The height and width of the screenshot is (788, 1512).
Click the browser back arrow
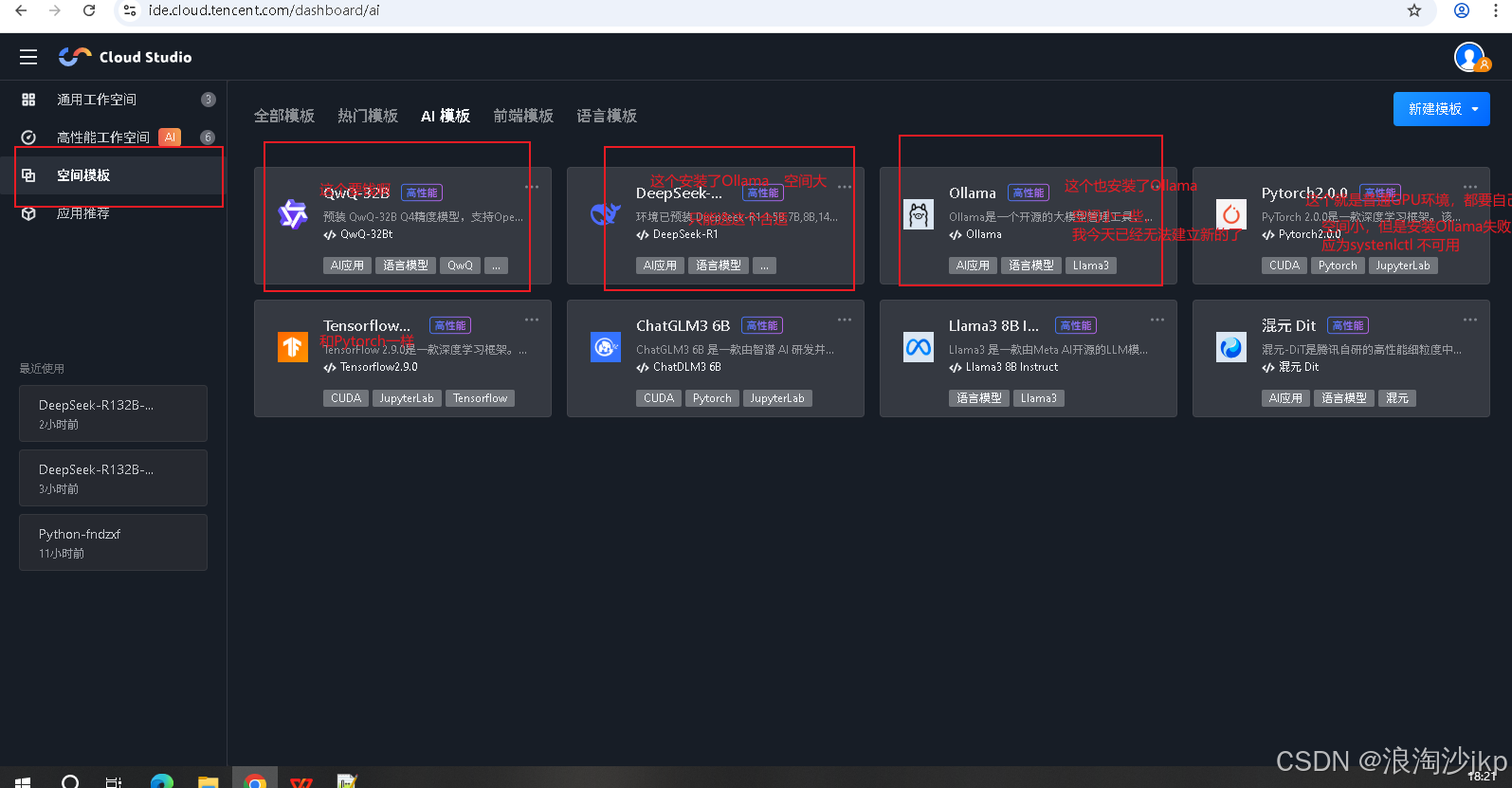pyautogui.click(x=21, y=10)
